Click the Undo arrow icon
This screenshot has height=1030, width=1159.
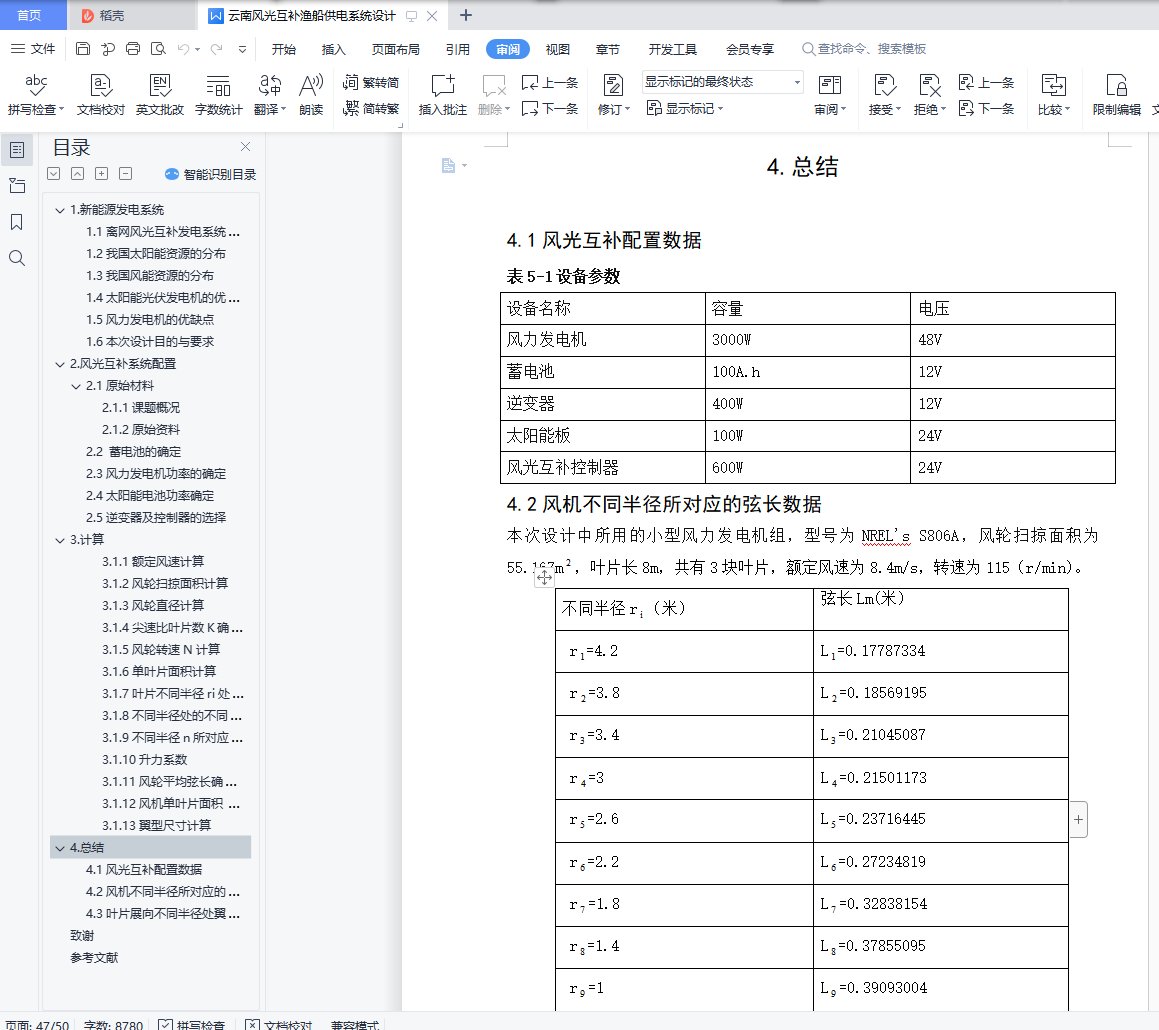183,49
